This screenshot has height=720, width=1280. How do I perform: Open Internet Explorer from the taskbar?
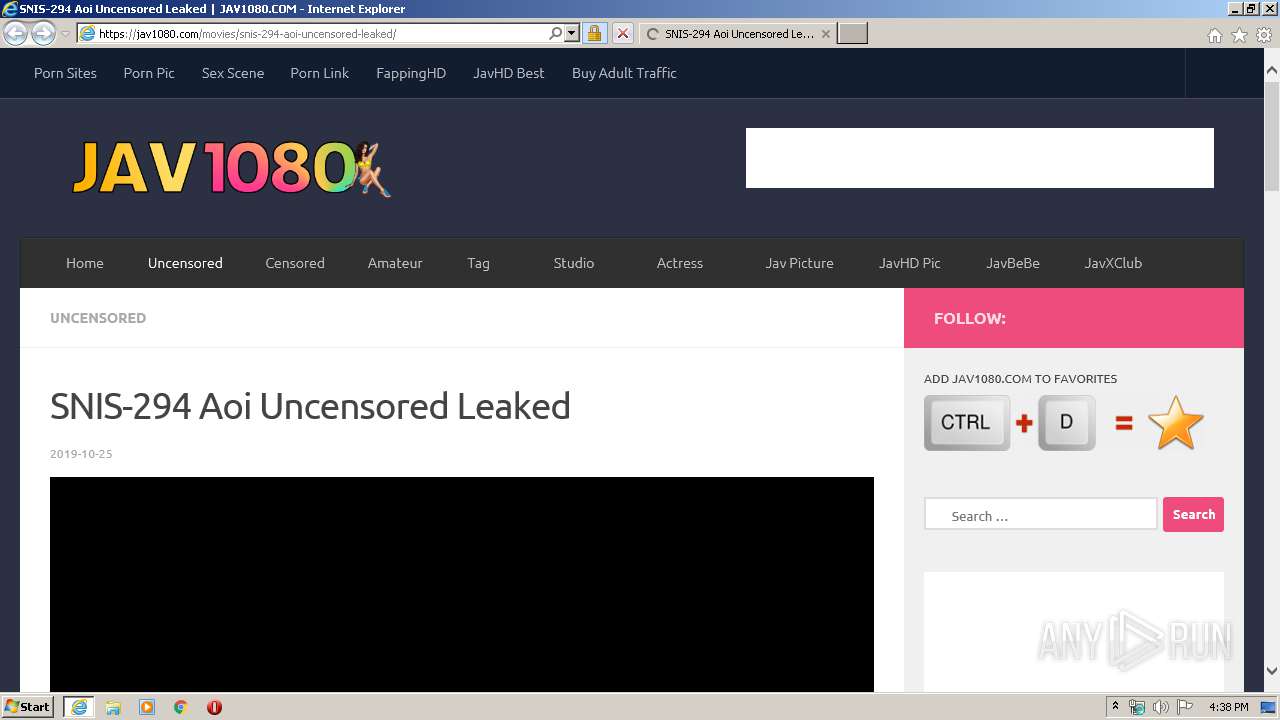point(79,707)
